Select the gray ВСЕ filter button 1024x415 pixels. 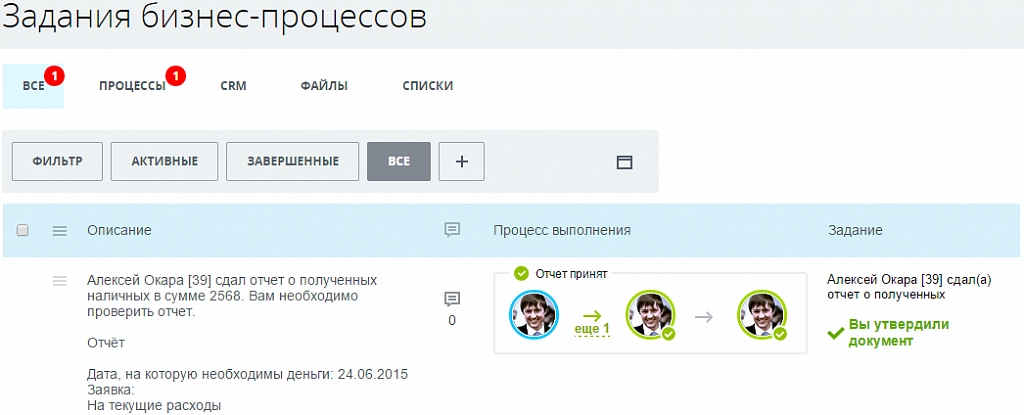tap(398, 162)
